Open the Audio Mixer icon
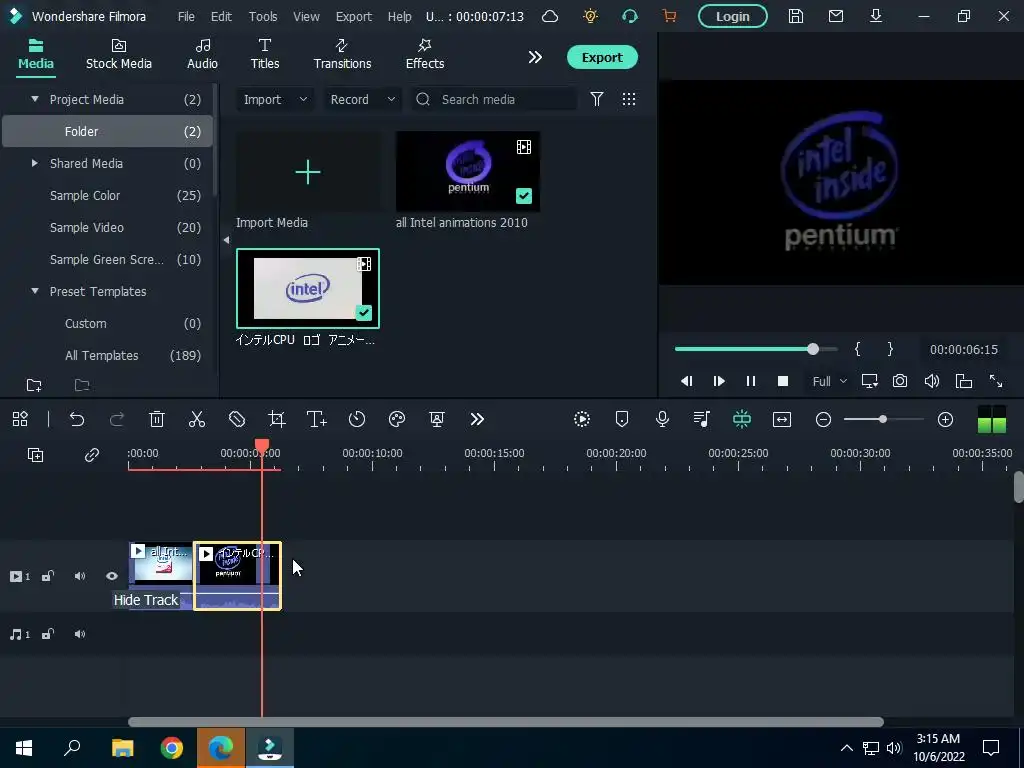The height and width of the screenshot is (768, 1024). 702,419
